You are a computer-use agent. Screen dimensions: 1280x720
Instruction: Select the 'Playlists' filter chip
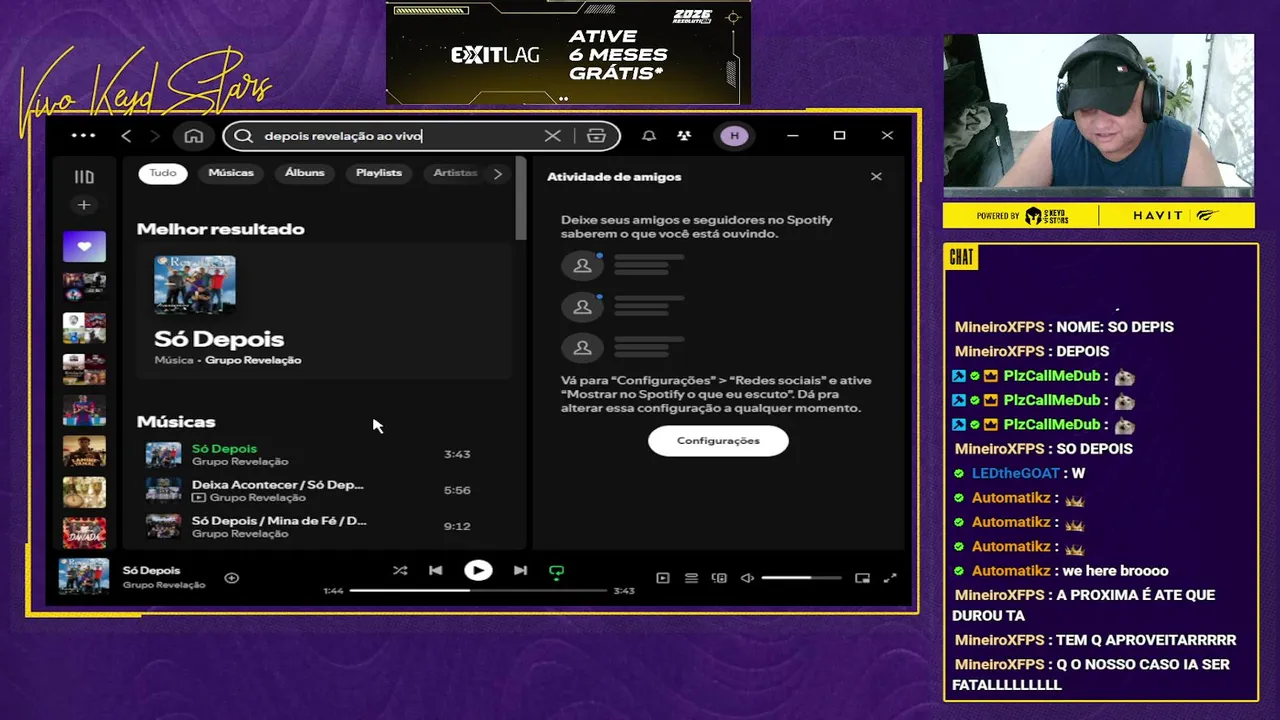click(x=379, y=173)
